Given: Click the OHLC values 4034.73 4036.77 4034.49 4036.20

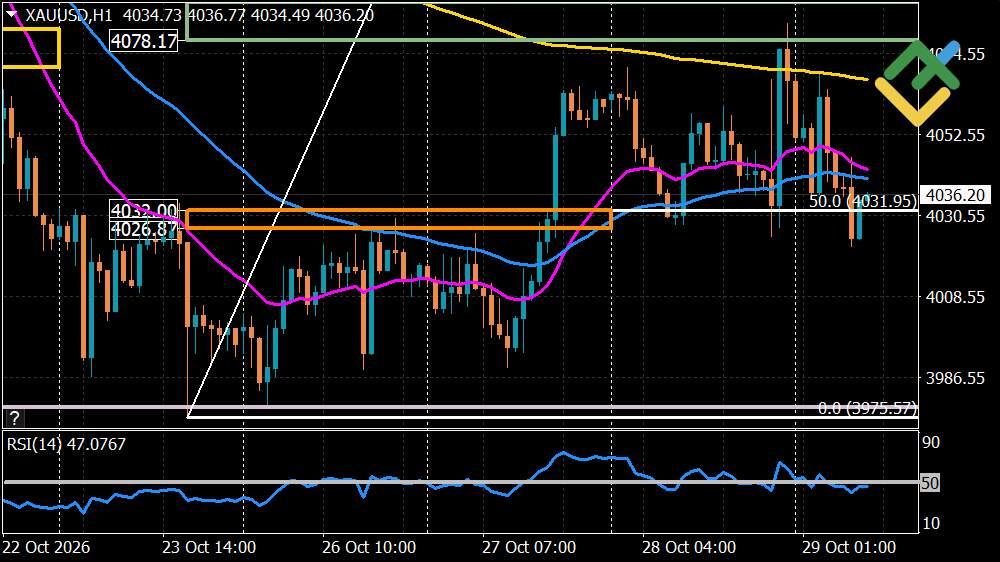Looking at the screenshot, I should [x=248, y=15].
